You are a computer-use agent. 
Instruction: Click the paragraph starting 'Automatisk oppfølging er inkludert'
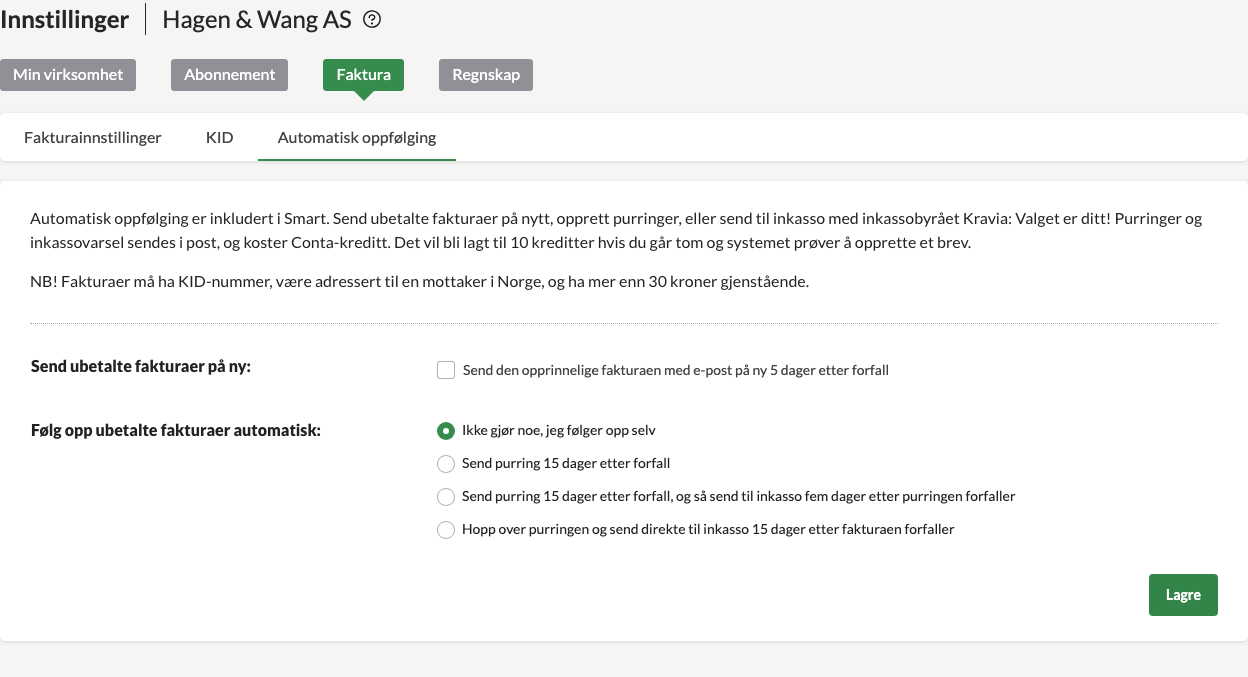[x=616, y=230]
